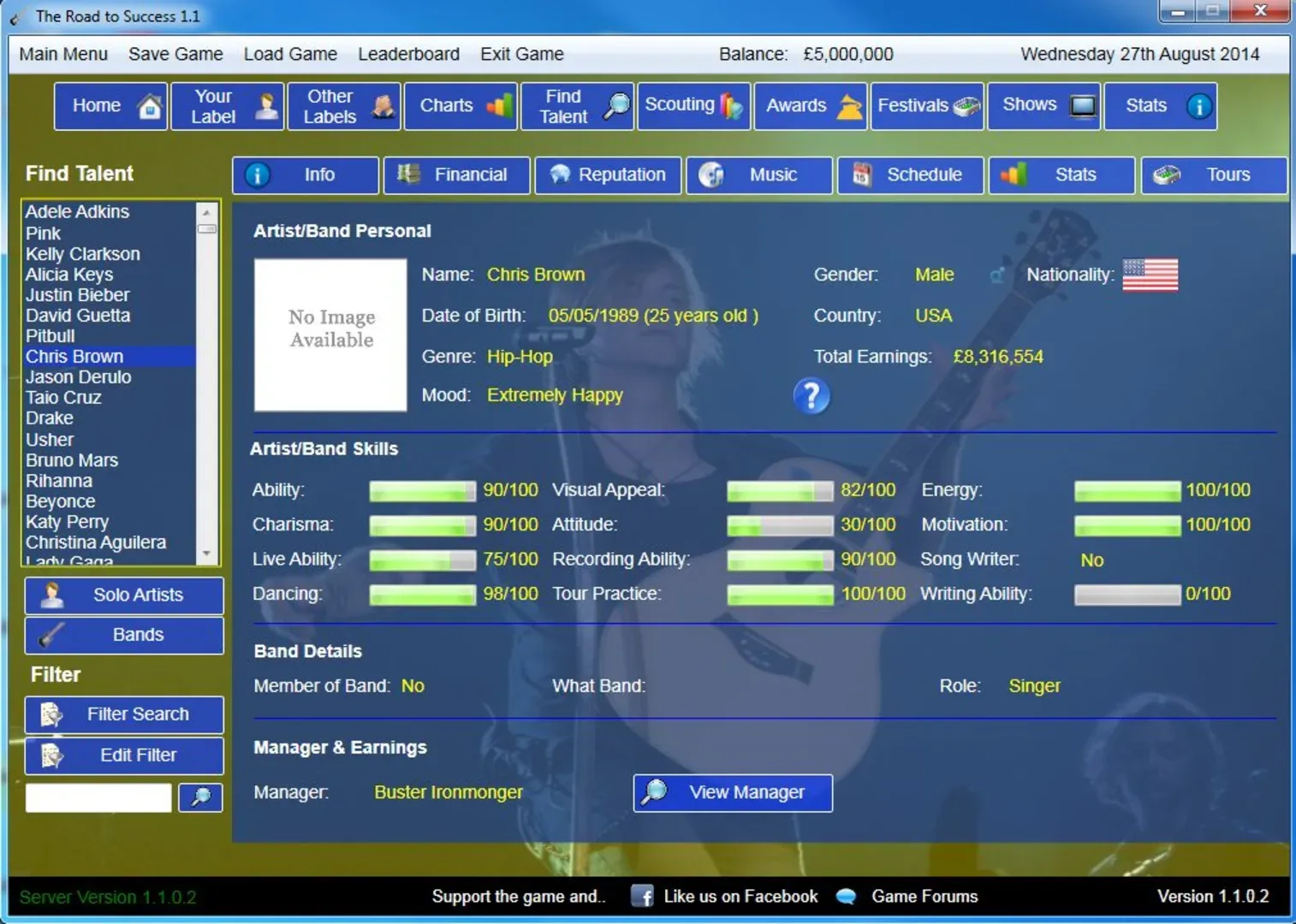The width and height of the screenshot is (1296, 924).
Task: Click the magnifier search icon below filter box
Action: [200, 797]
